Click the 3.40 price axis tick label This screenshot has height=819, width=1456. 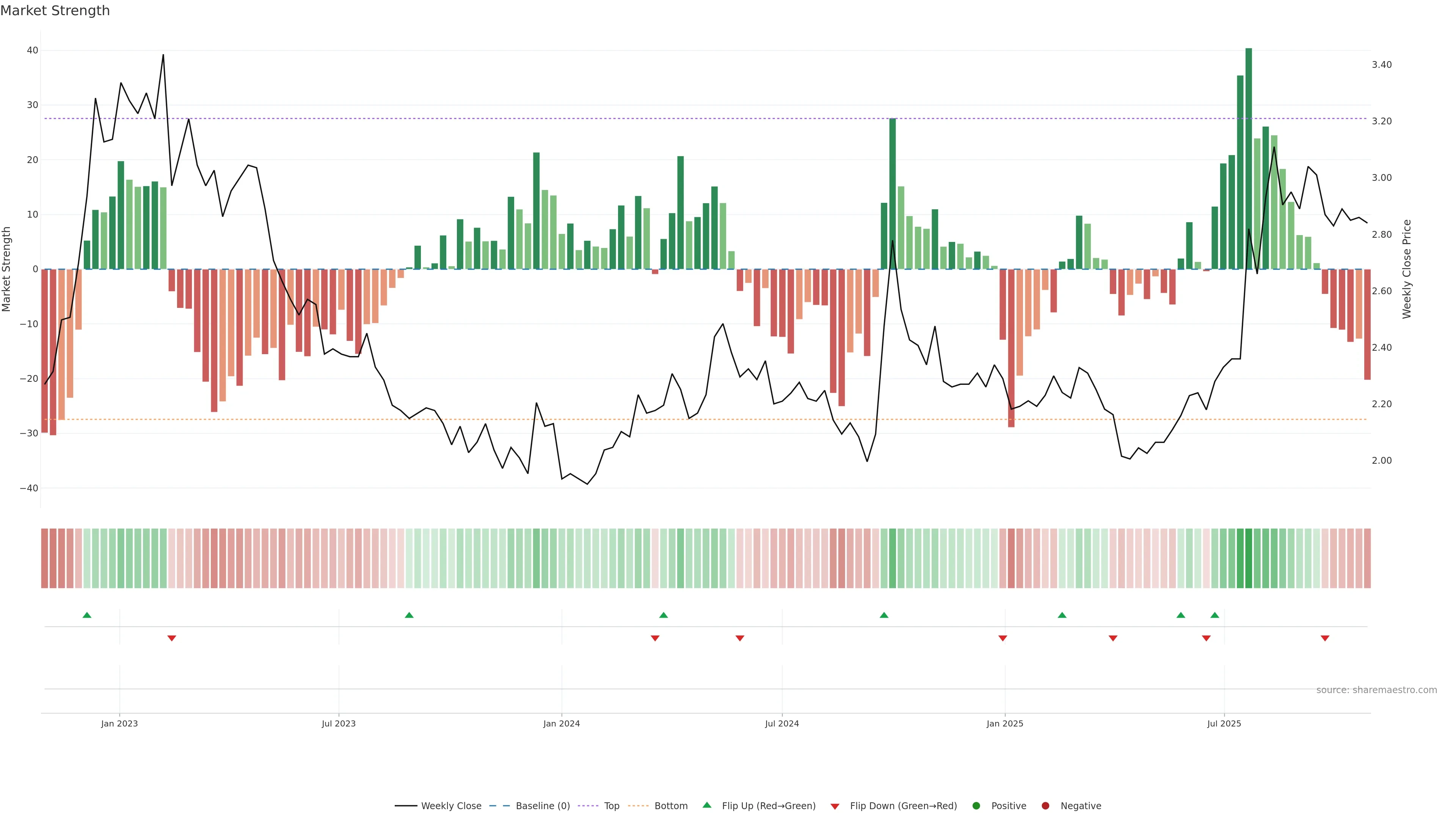[1381, 65]
